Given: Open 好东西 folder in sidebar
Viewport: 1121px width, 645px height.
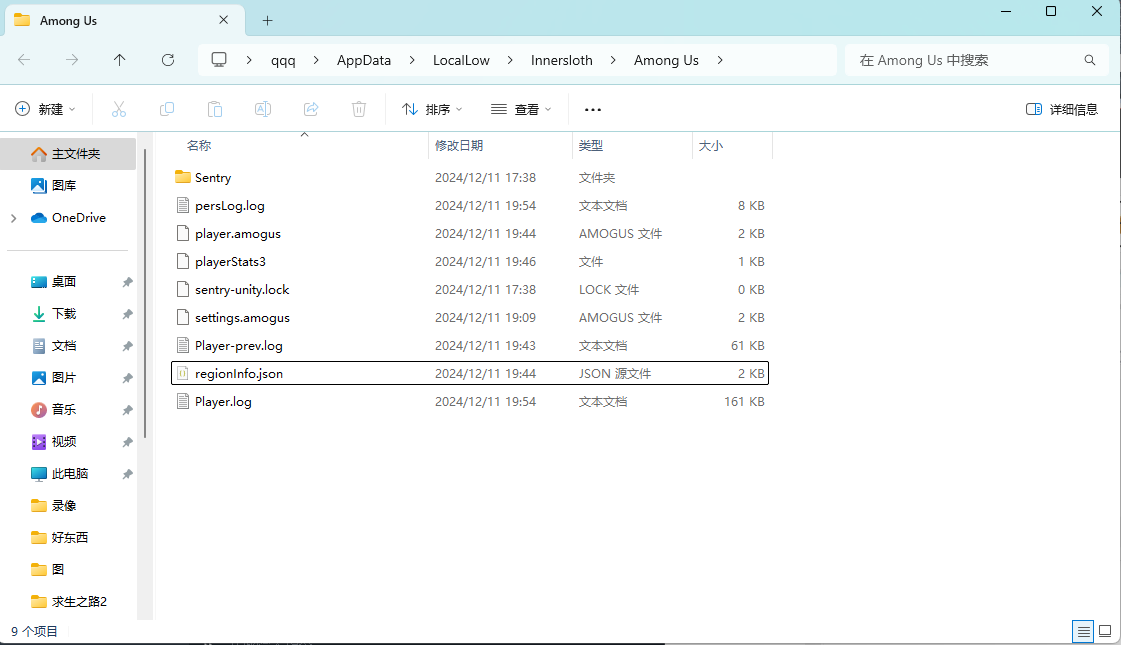Looking at the screenshot, I should point(68,538).
